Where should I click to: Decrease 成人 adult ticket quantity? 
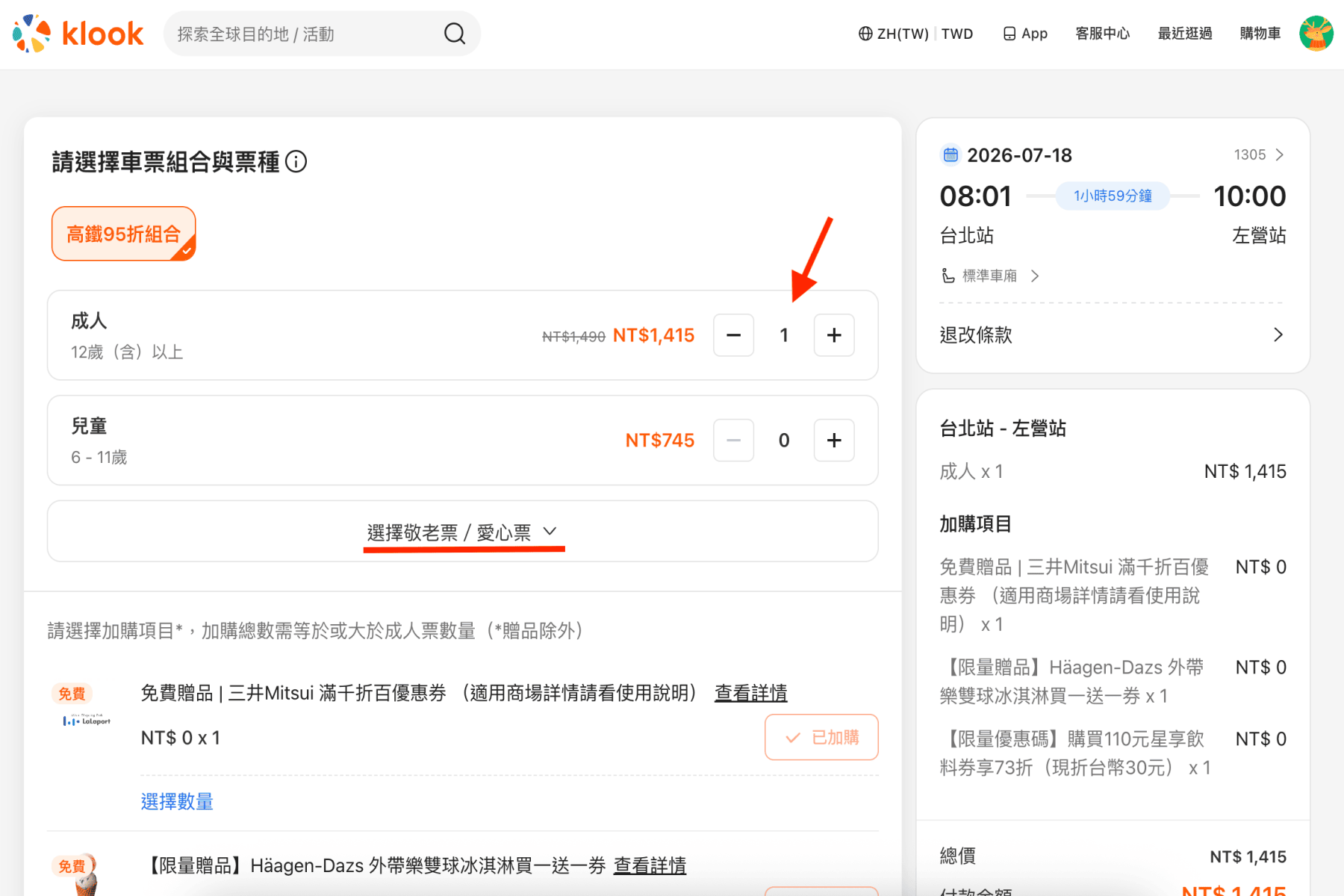734,335
